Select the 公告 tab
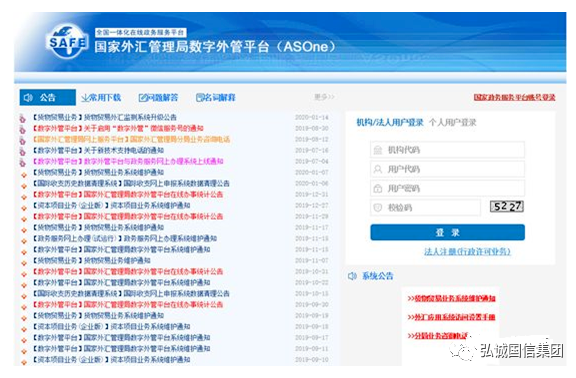 point(48,97)
